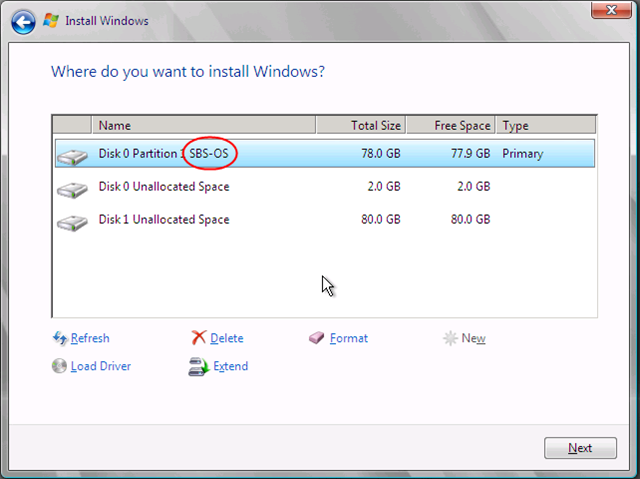The height and width of the screenshot is (479, 640).
Task: Continue with the Next button
Action: pyautogui.click(x=580, y=448)
